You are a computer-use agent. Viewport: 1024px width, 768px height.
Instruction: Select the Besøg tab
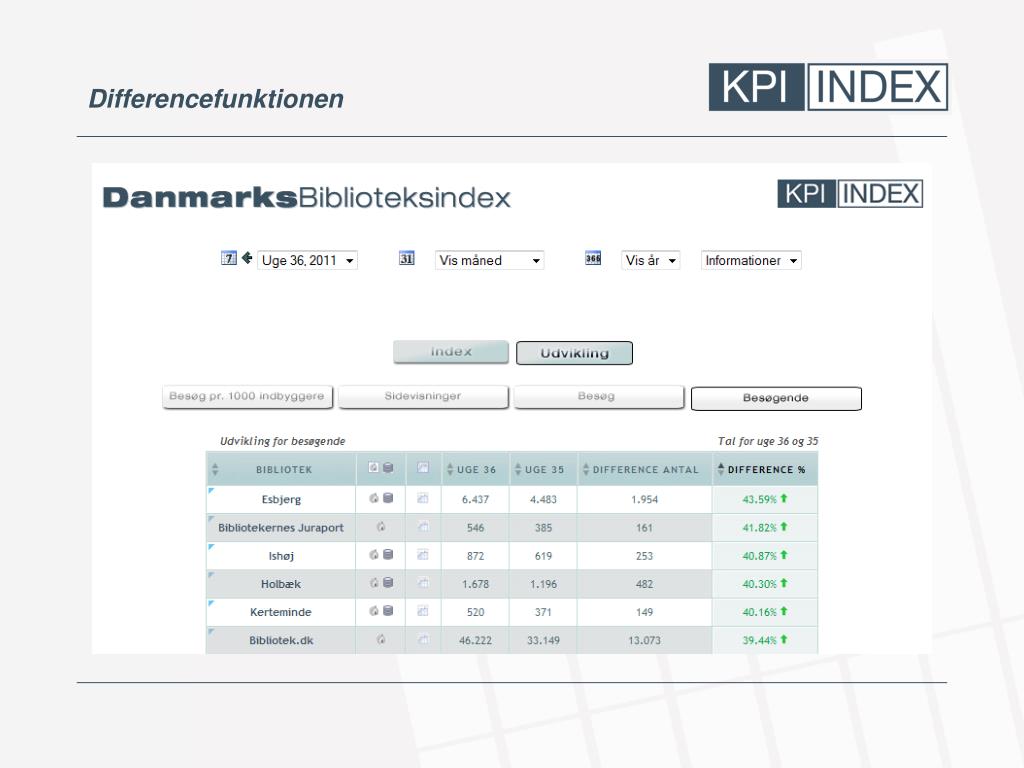click(599, 396)
